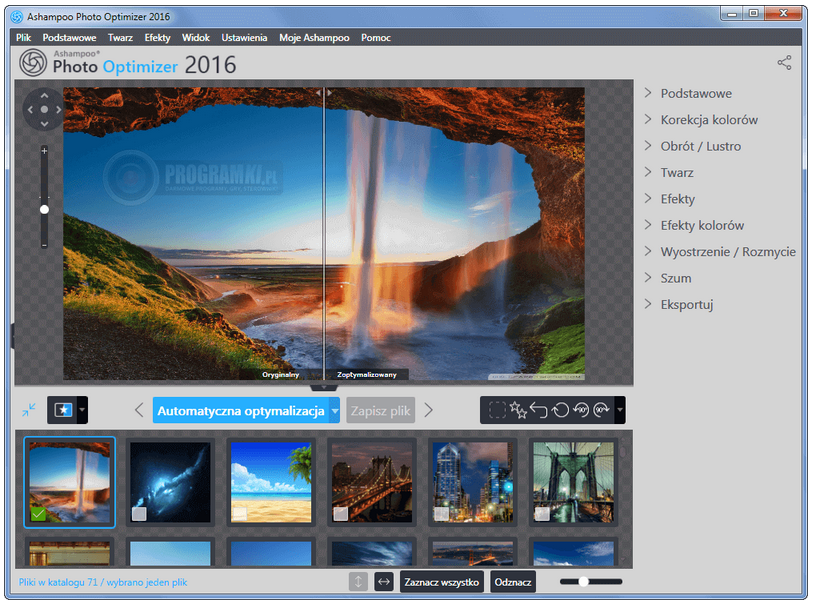Click the Odznacz button
Viewport: 813px width, 605px height.
coord(513,582)
